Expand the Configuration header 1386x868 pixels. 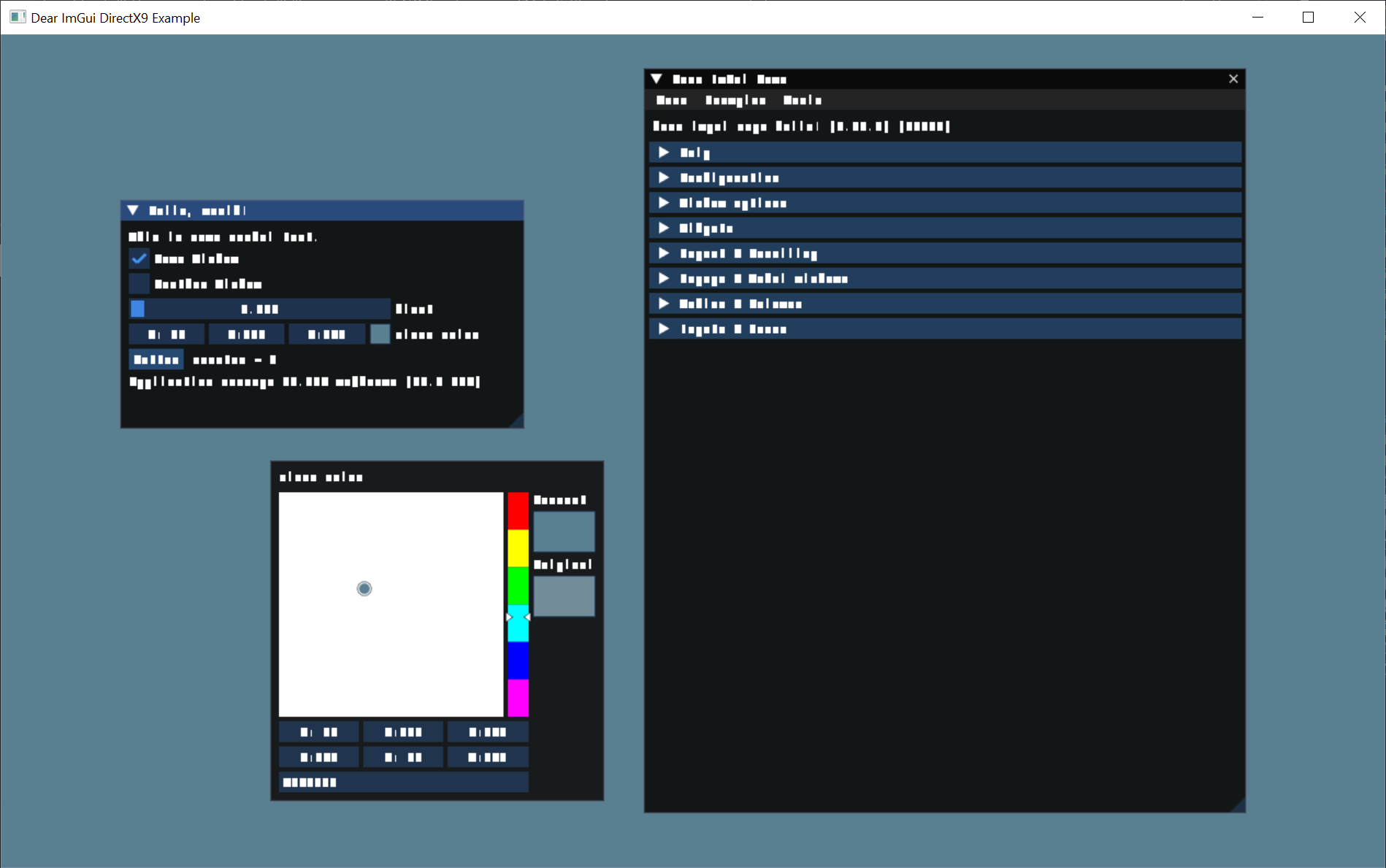(x=945, y=177)
